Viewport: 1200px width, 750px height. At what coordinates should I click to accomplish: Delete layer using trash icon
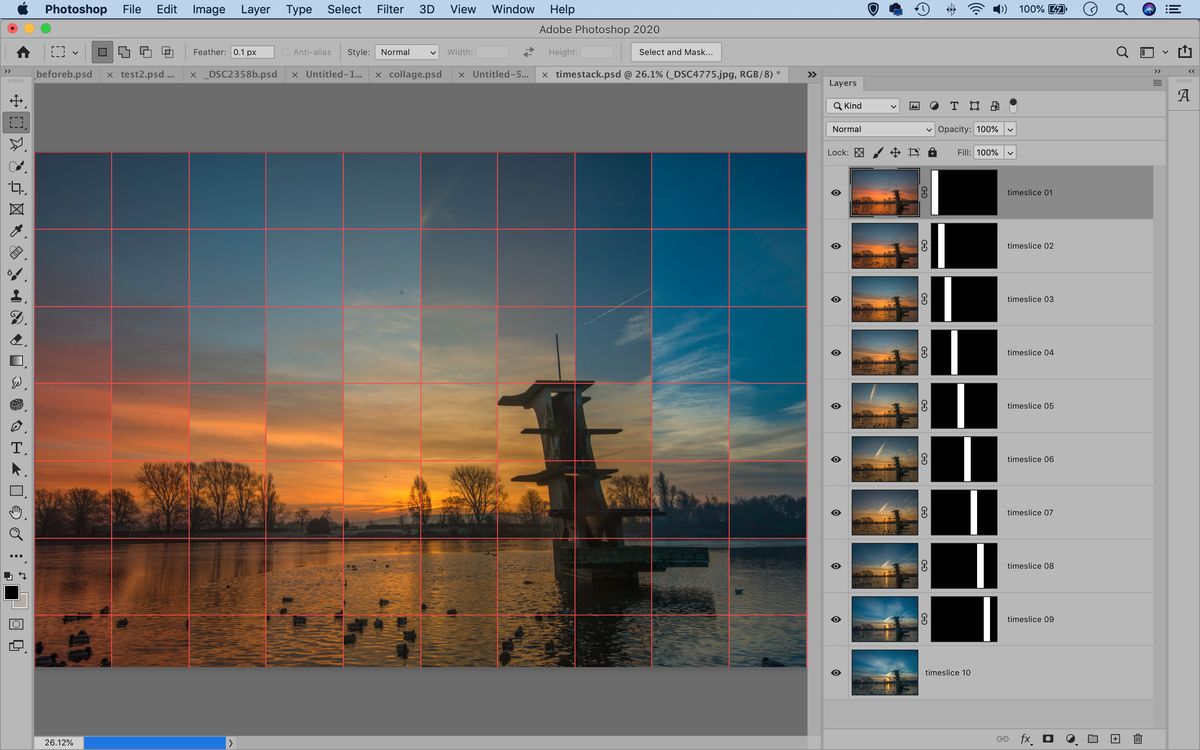tap(1139, 738)
